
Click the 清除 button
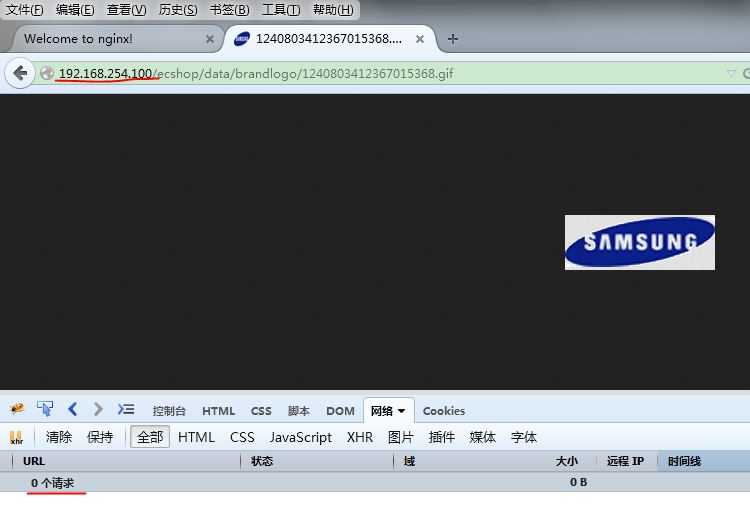coord(59,437)
